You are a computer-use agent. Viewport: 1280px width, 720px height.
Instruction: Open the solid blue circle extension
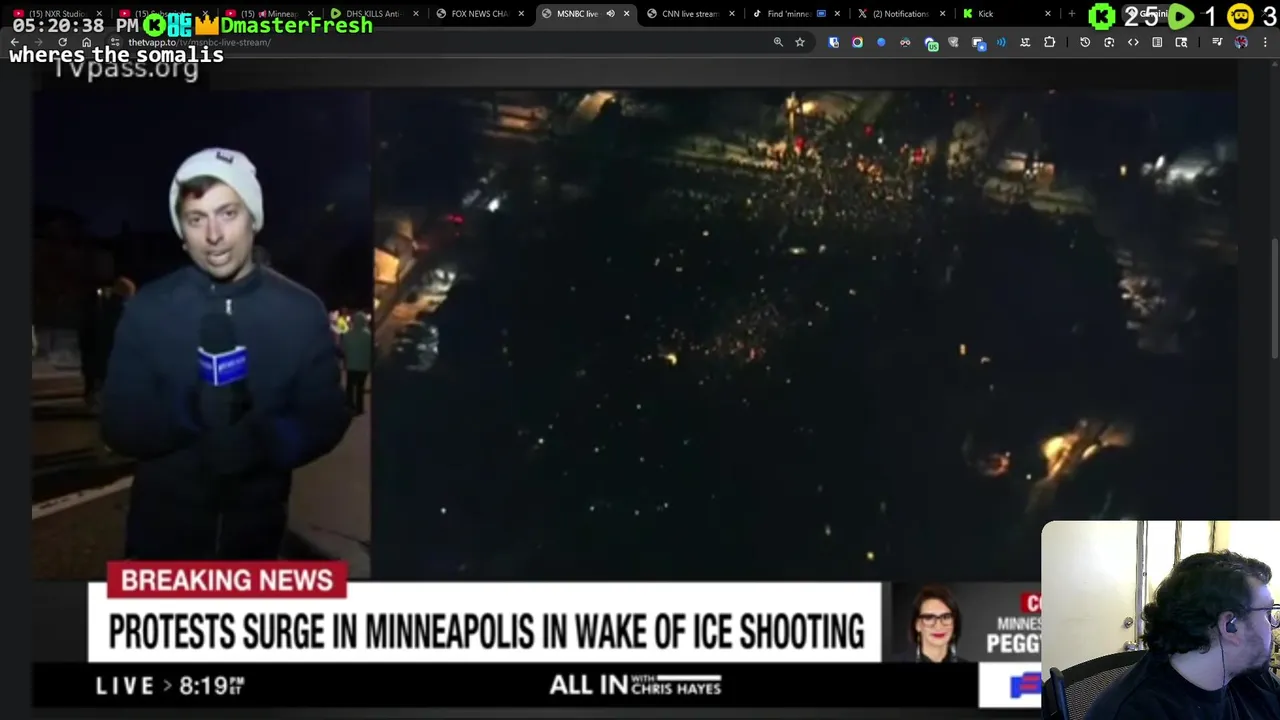881,42
